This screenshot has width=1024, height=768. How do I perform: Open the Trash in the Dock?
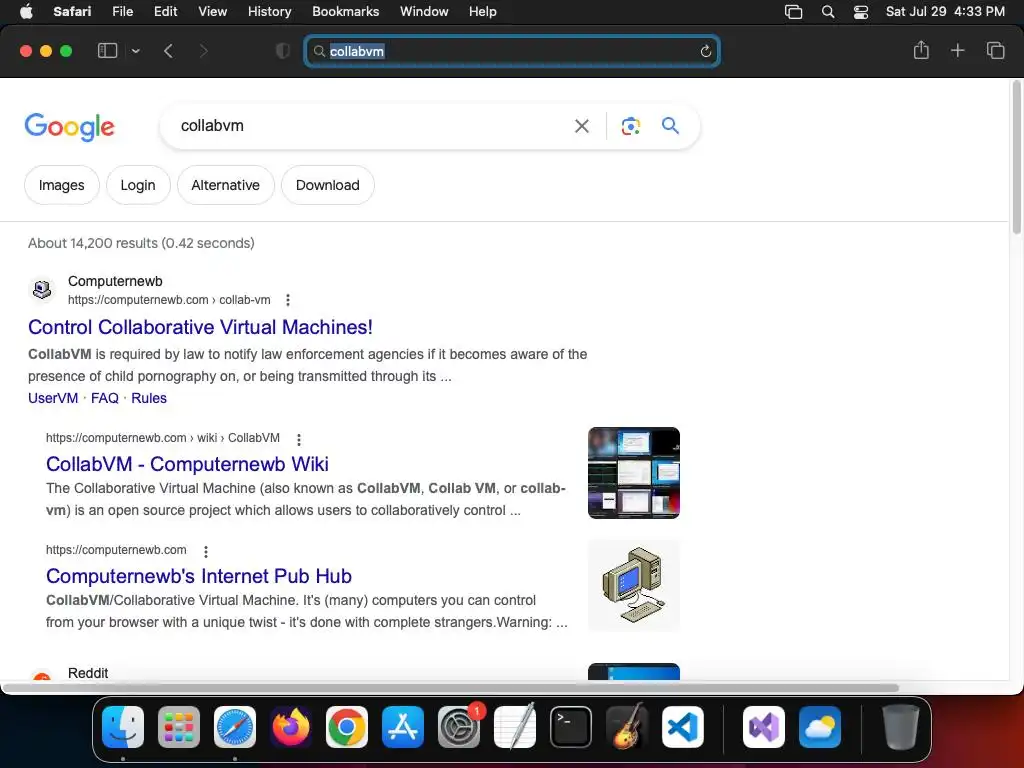901,727
